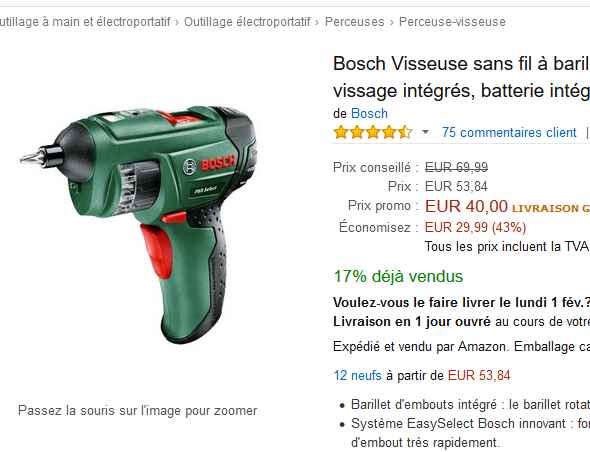The height and width of the screenshot is (452, 590).
Task: Click the Livraison gratuite label
Action: pos(551,208)
